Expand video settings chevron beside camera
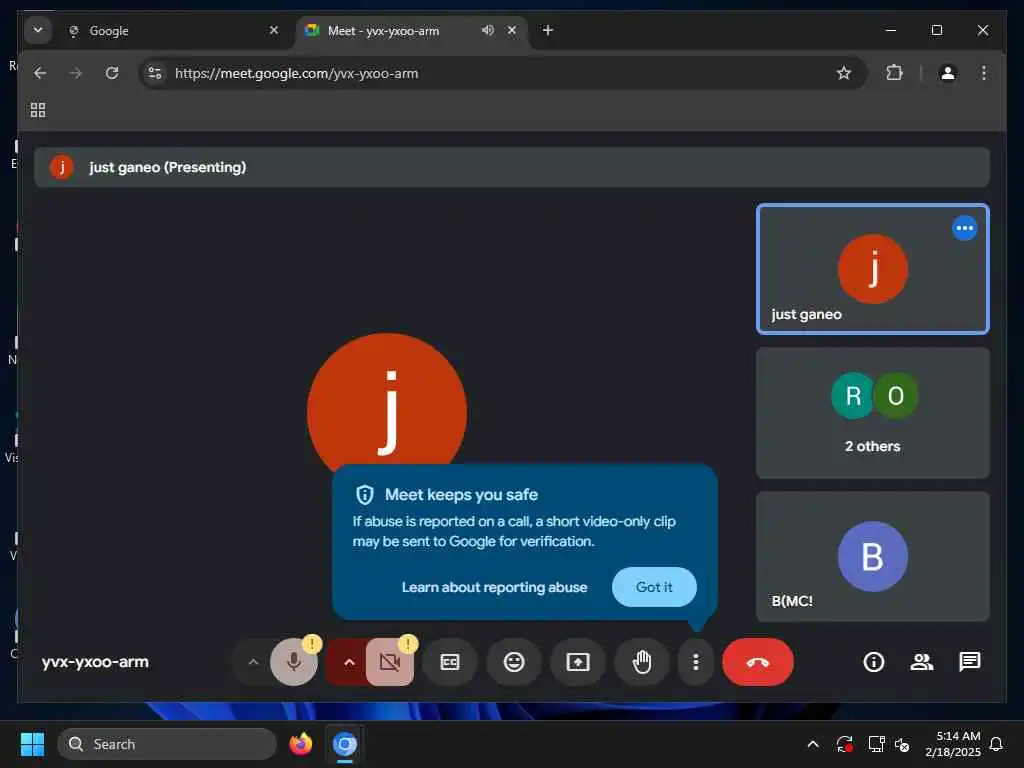The image size is (1024, 768). 349,662
